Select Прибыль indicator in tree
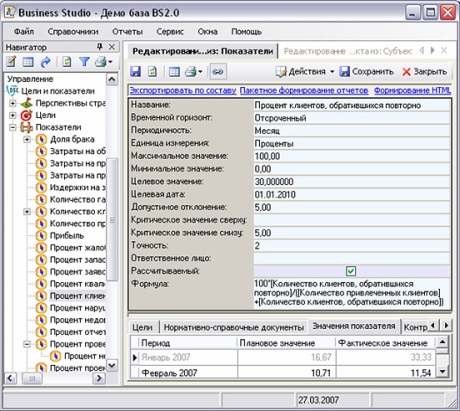Viewport: 460px width, 411px height. click(67, 236)
